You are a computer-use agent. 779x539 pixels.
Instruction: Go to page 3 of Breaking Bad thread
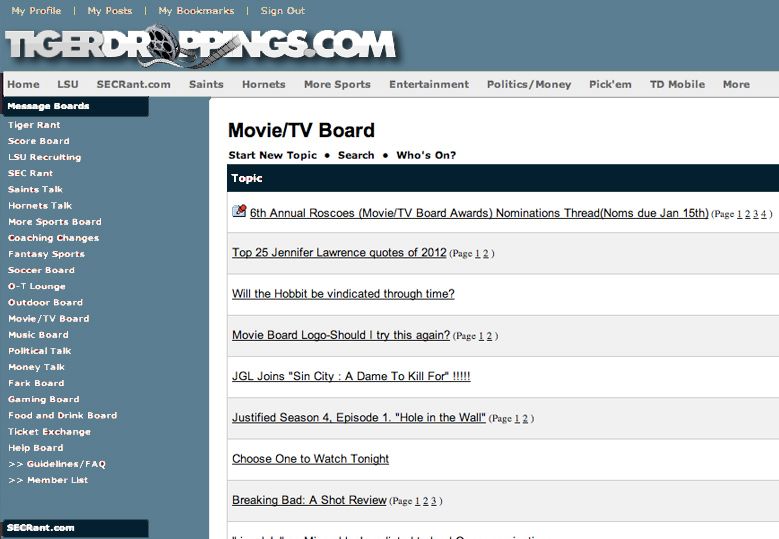coord(433,501)
